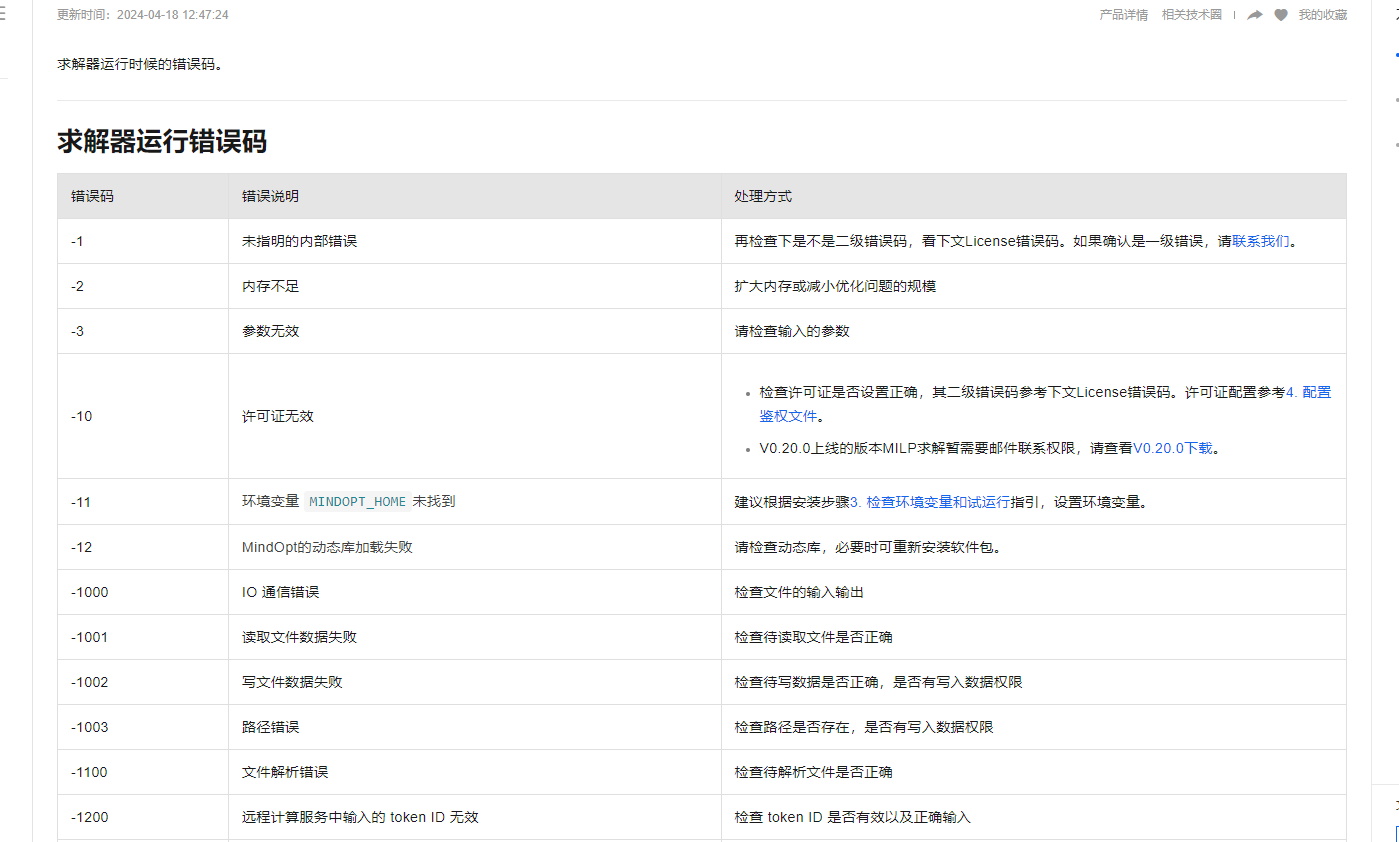Click 路径错误 cell
This screenshot has width=1399, height=842.
pyautogui.click(x=475, y=727)
